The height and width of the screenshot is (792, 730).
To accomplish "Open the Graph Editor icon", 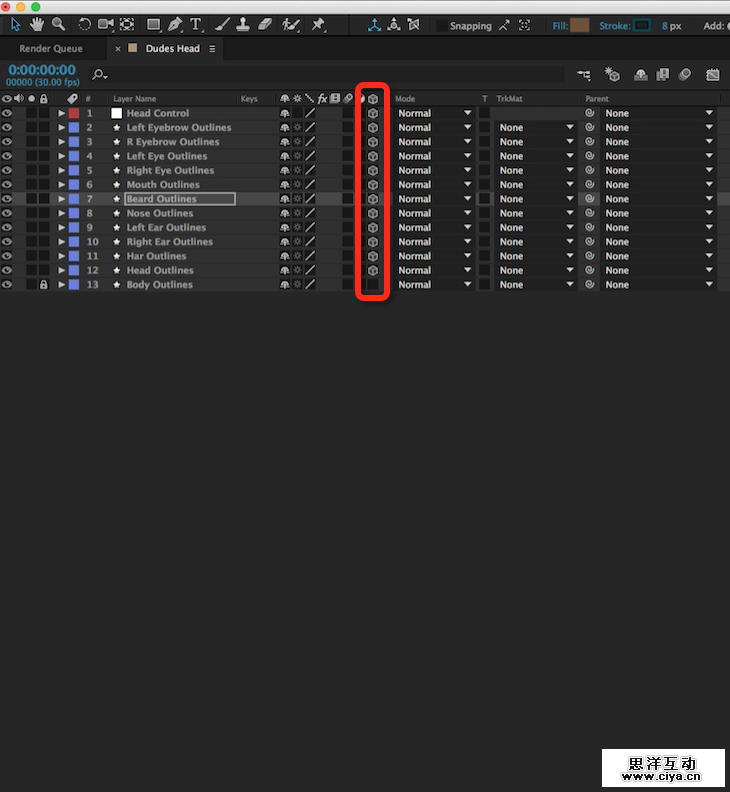I will click(x=713, y=75).
